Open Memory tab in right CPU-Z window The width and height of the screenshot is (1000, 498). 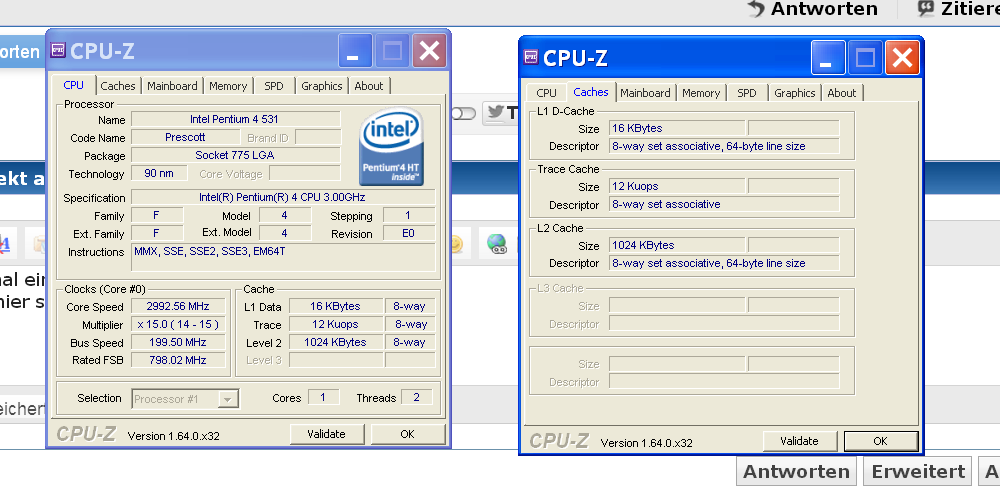701,92
